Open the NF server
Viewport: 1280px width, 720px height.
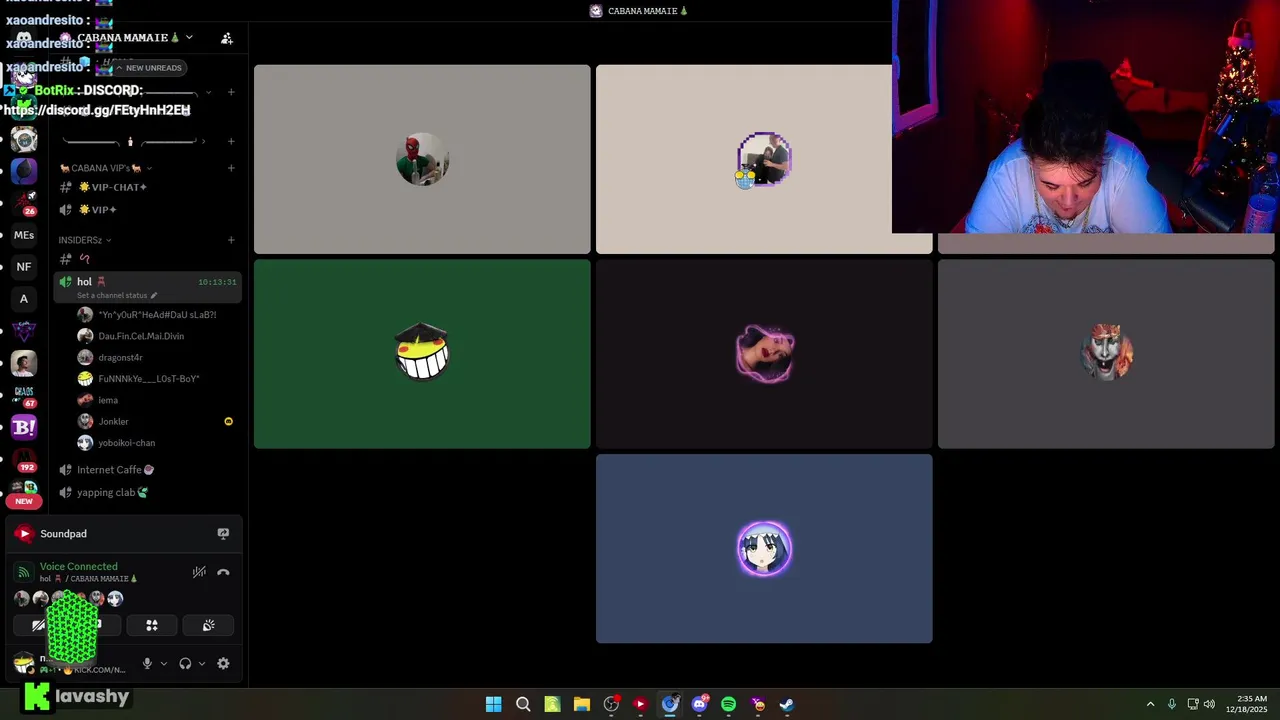pos(24,267)
